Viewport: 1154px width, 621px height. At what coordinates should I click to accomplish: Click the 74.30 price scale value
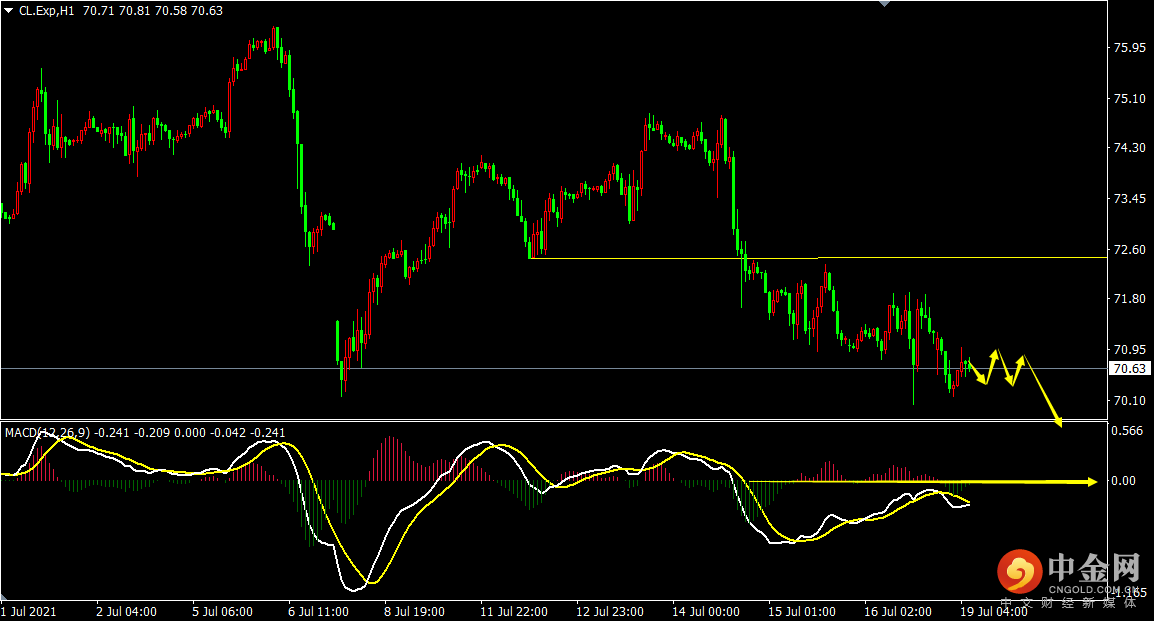coord(1130,147)
